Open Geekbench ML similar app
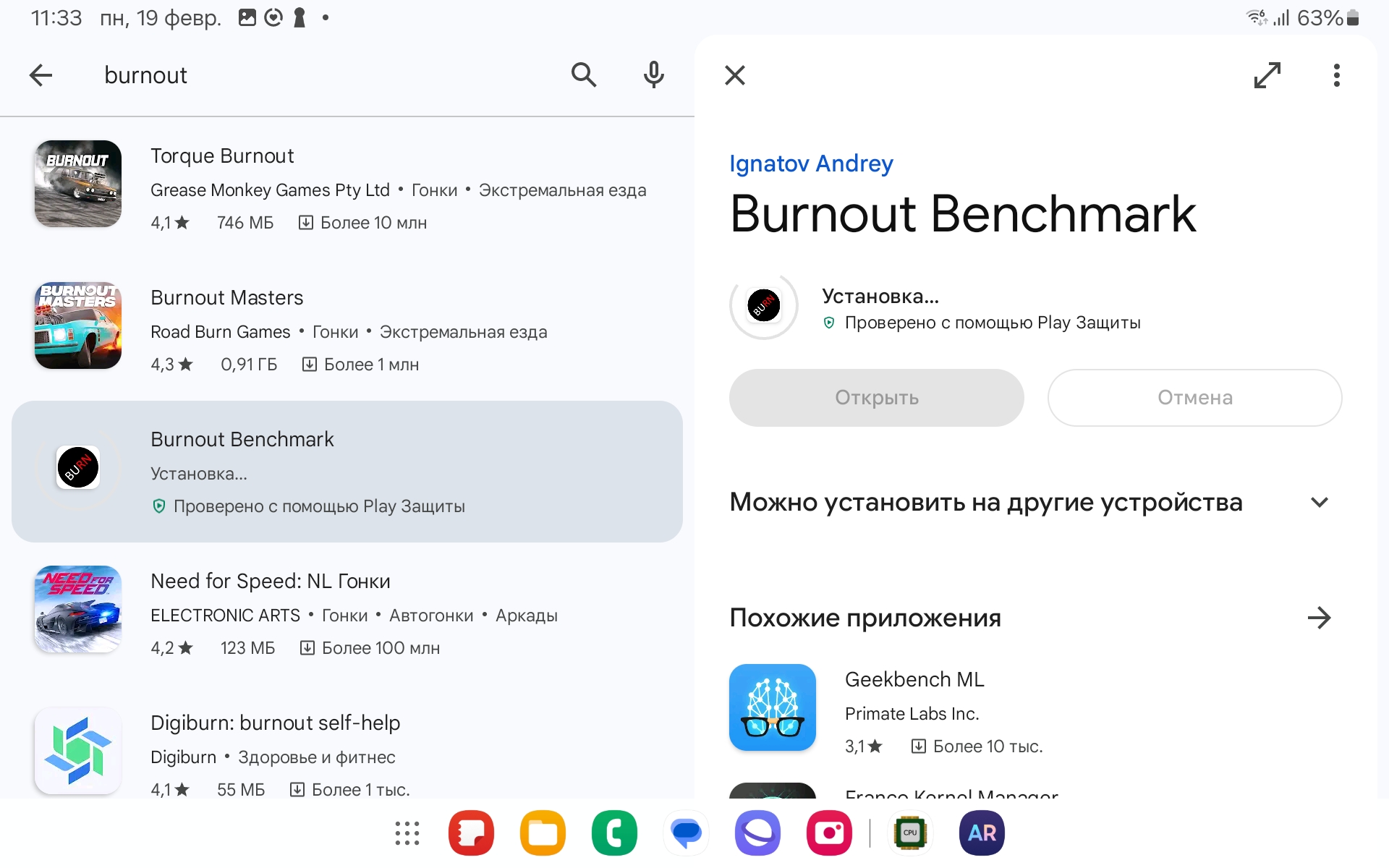Image resolution: width=1389 pixels, height=868 pixels. pyautogui.click(x=914, y=680)
